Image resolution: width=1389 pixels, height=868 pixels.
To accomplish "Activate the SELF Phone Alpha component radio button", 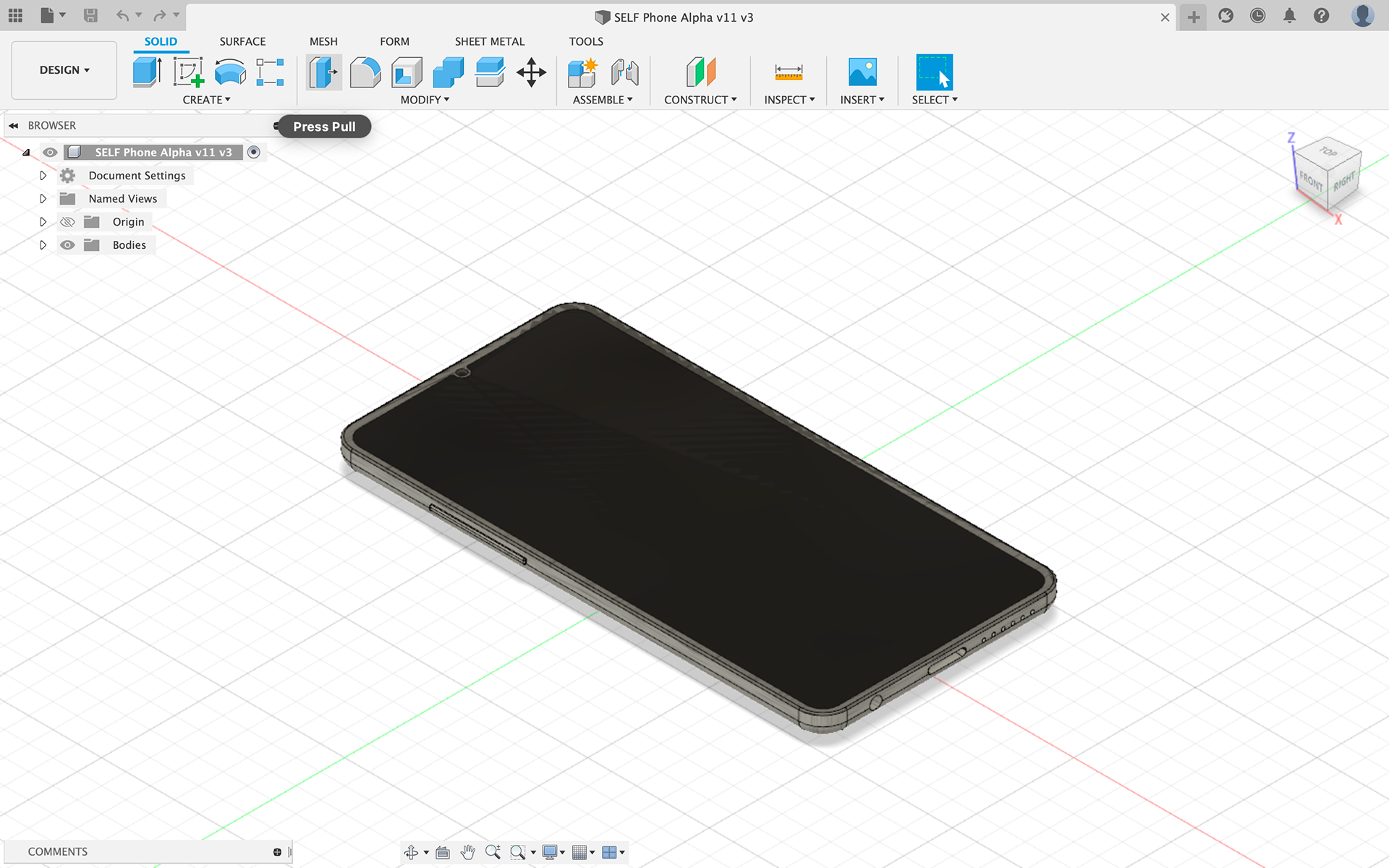I will 253,152.
